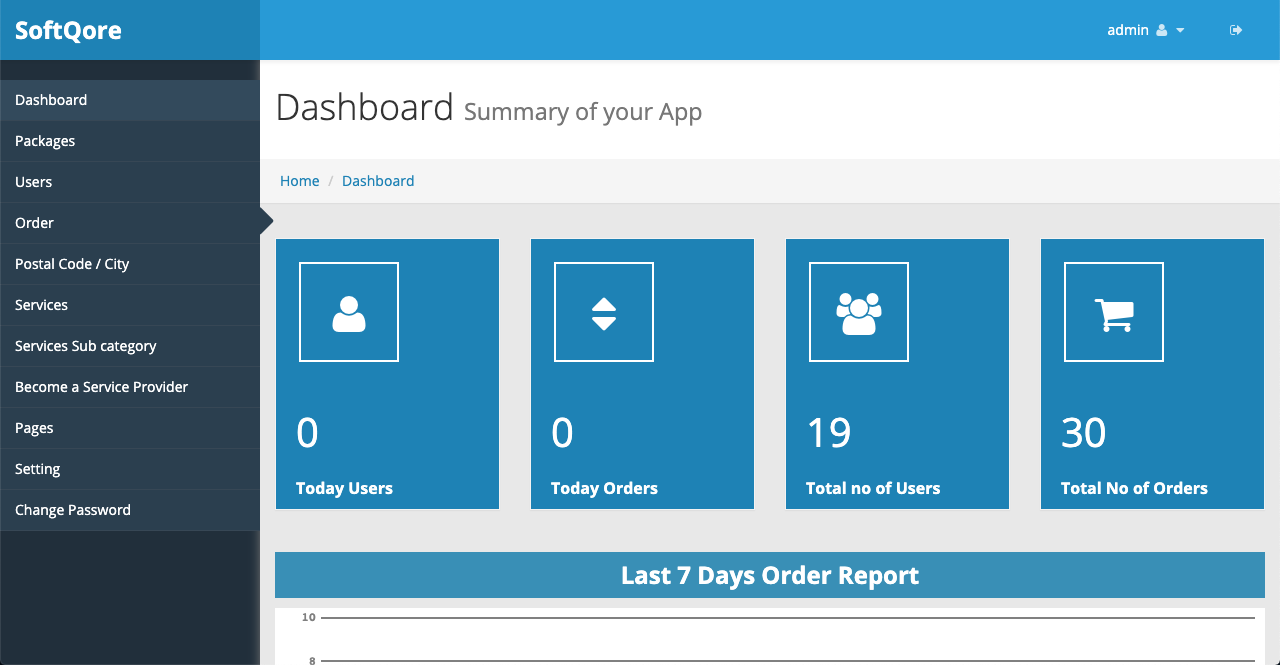Open Packages in the sidebar
Viewport: 1280px width, 665px height.
click(130, 141)
